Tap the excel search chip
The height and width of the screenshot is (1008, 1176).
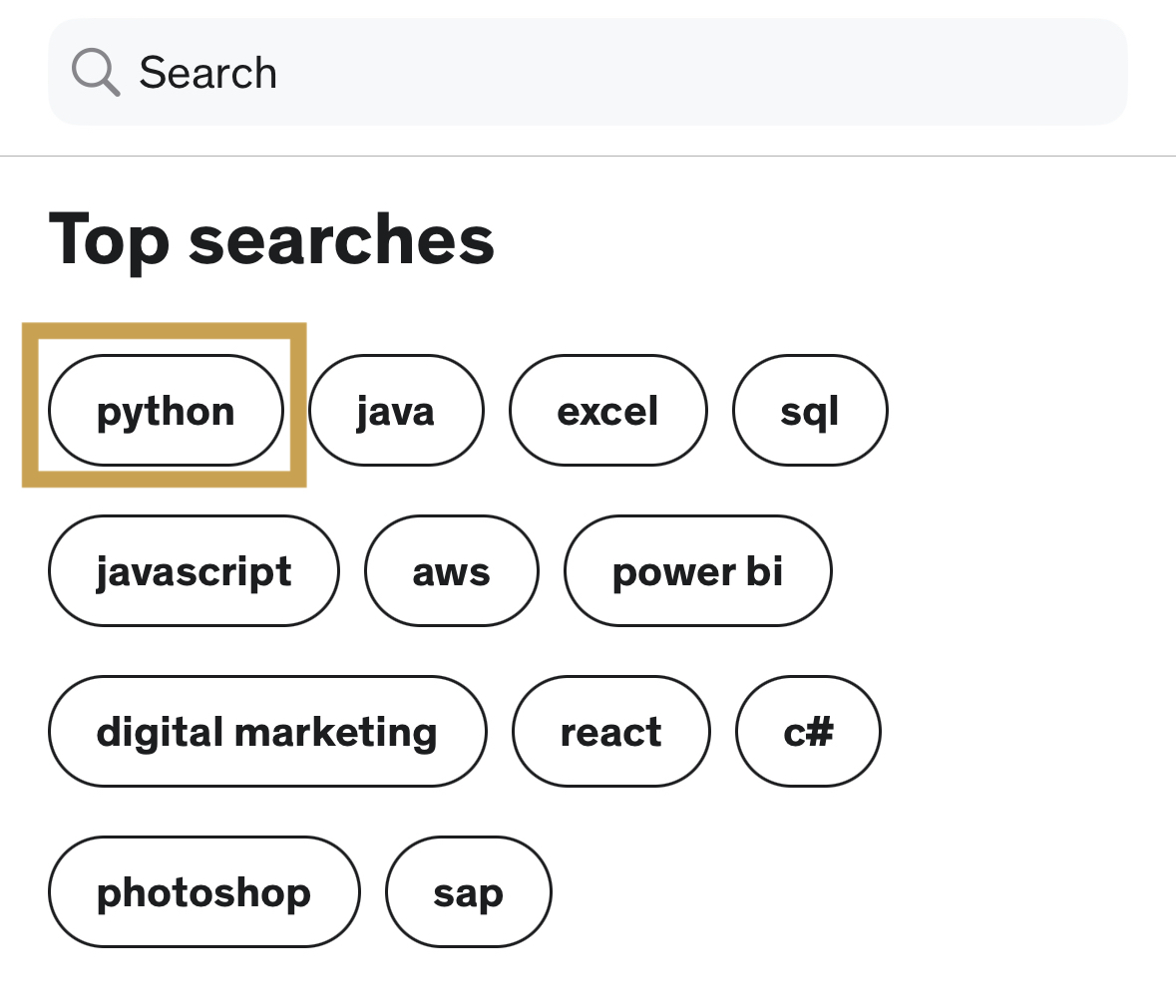pyautogui.click(x=607, y=411)
